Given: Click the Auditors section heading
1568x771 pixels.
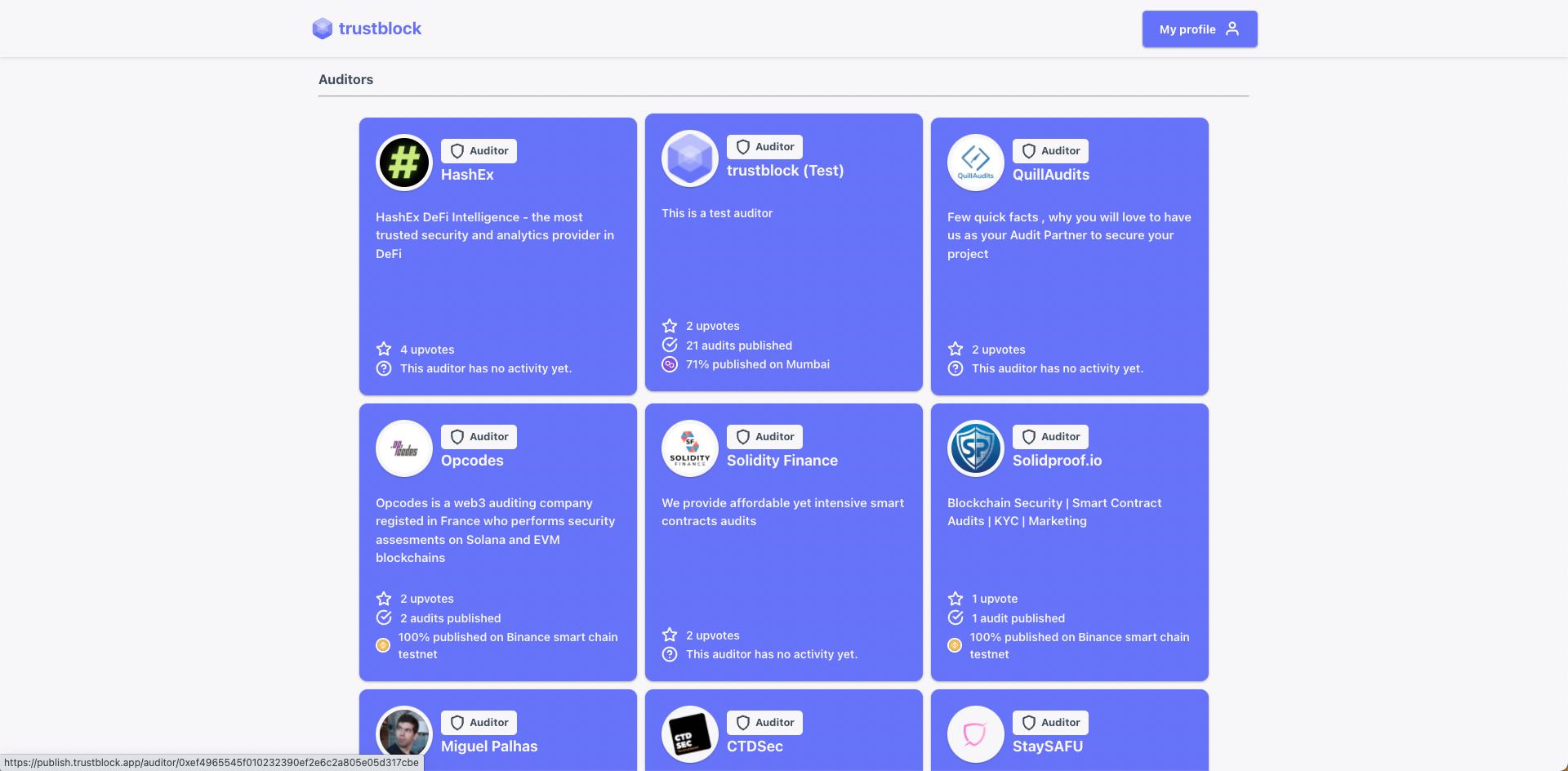Looking at the screenshot, I should 345,79.
